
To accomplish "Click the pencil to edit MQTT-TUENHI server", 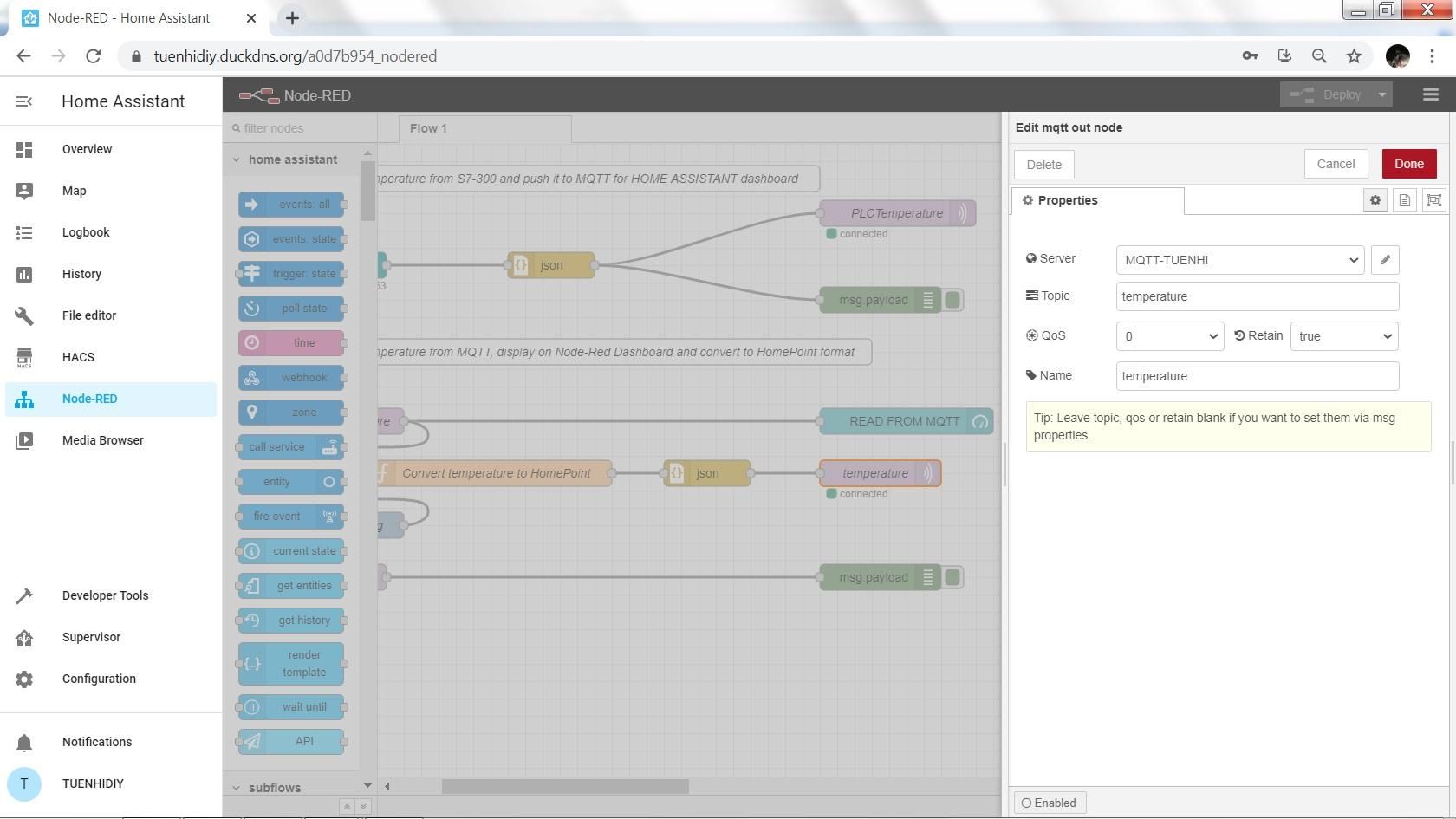I will pos(1384,259).
